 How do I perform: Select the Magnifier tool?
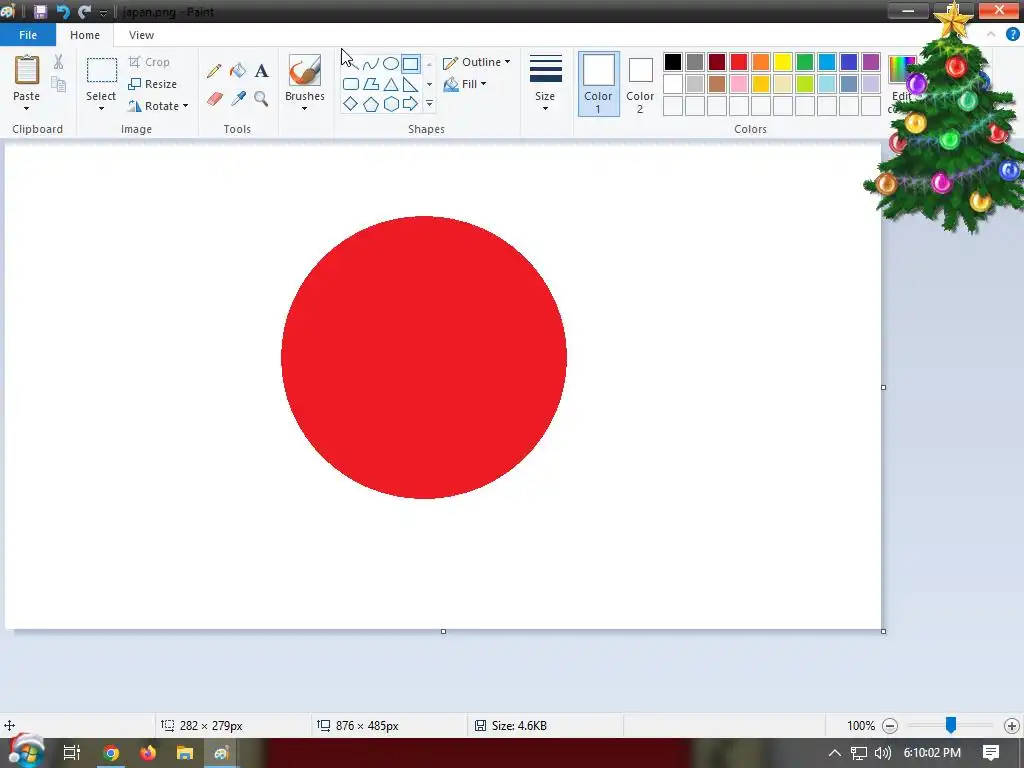(x=261, y=99)
